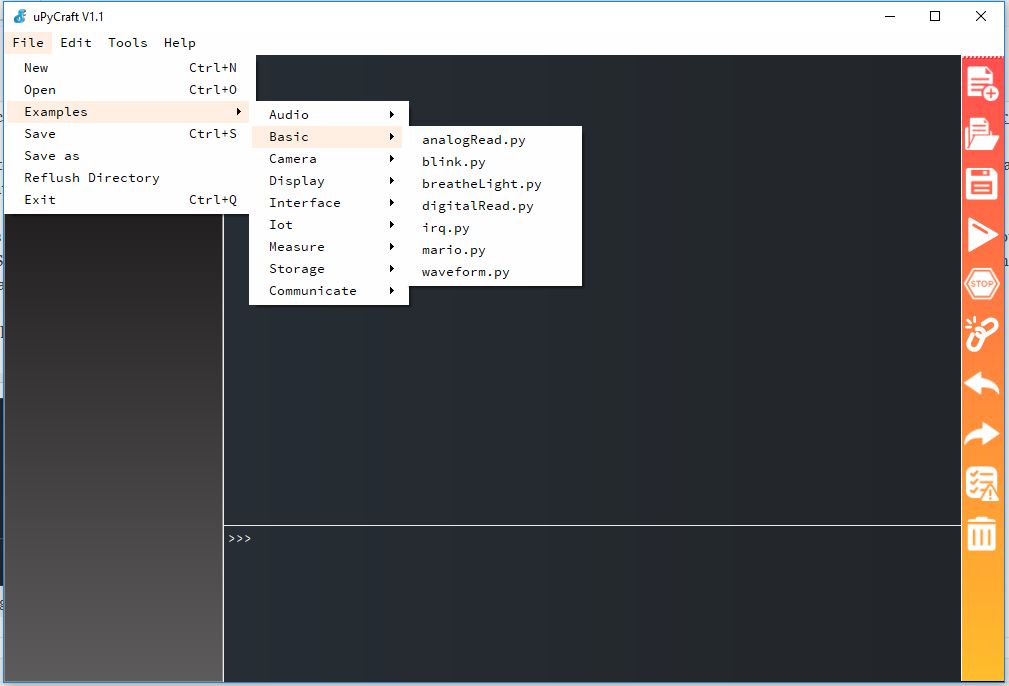Expand the Interface examples submenu
Screen dimensions: 1009x686
(329, 203)
